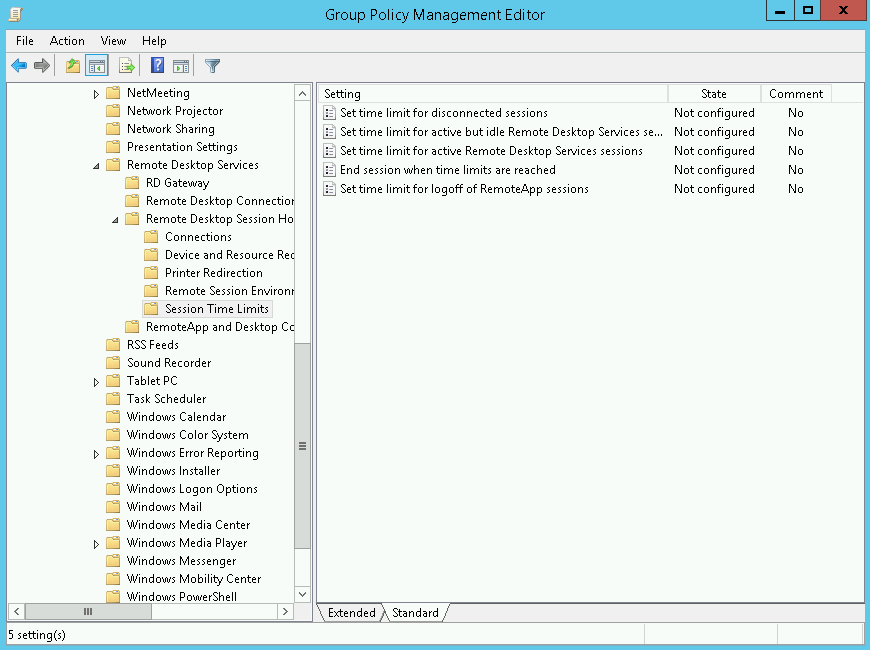Image resolution: width=870 pixels, height=650 pixels.
Task: Collapse the Remote Desktop Services node
Action: [x=96, y=166]
